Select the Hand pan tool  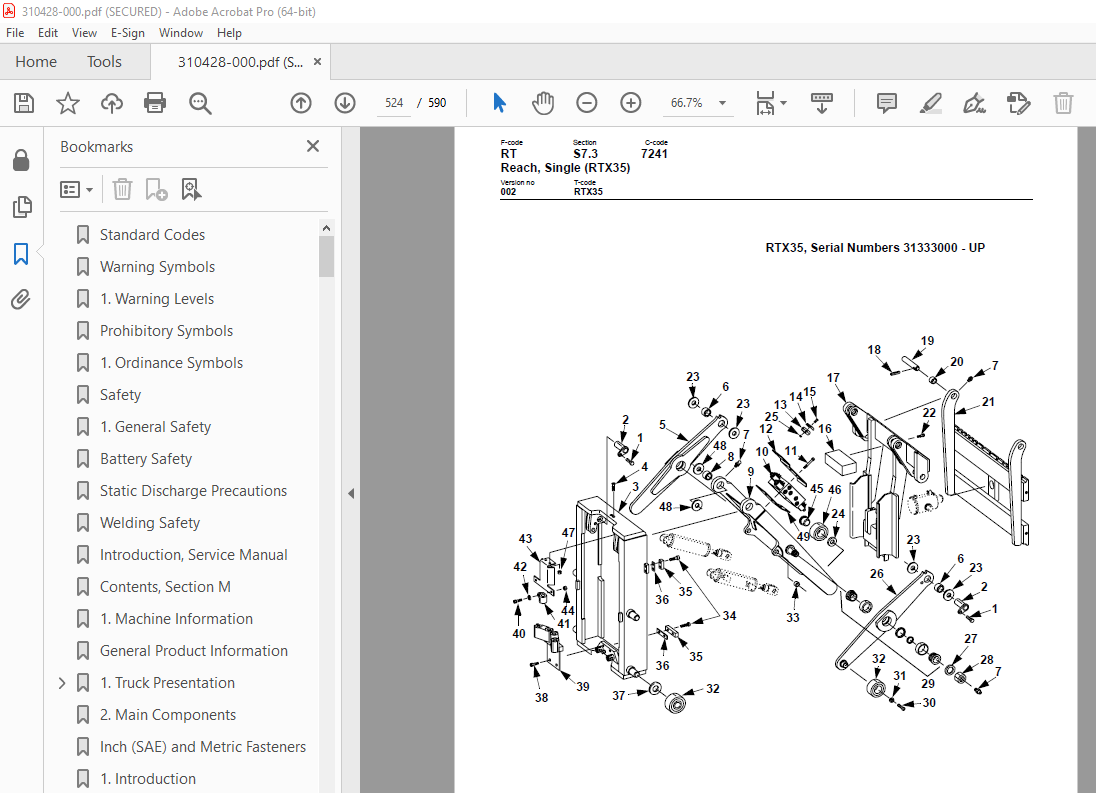click(x=542, y=103)
